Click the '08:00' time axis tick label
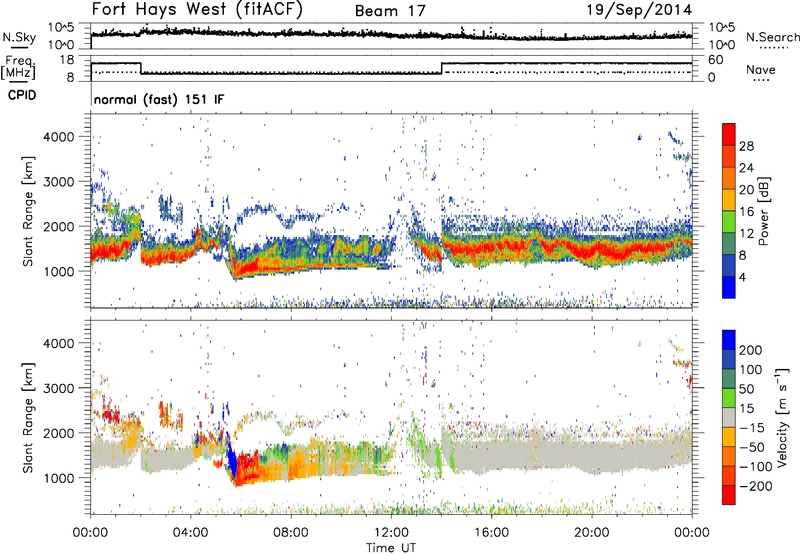The width and height of the screenshot is (800, 554). click(291, 533)
